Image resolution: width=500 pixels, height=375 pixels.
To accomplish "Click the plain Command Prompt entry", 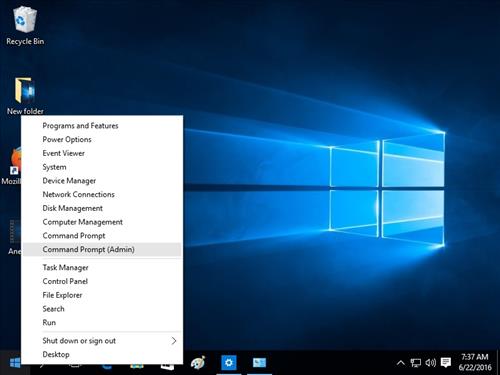I will point(102,236).
